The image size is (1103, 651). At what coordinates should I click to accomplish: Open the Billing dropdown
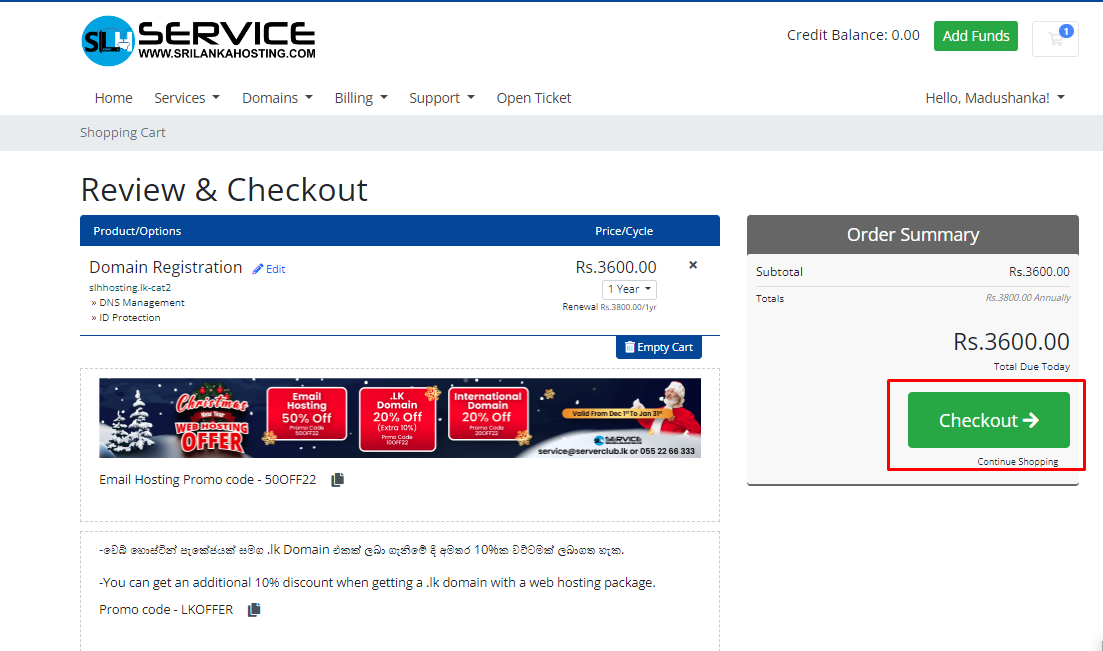pos(360,97)
